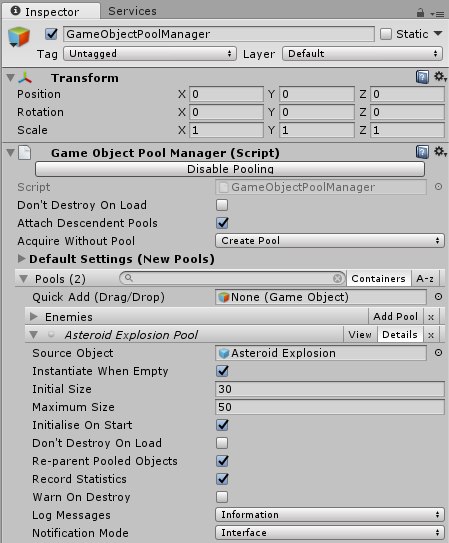Click the script document icon in header
Screen dimensions: 449x543
[x=25, y=153]
